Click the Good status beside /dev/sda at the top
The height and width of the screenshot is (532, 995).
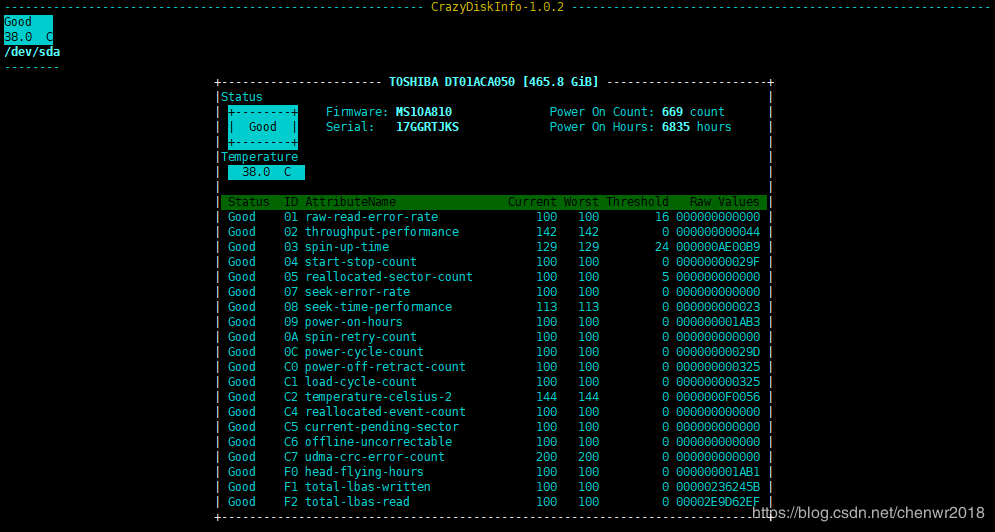pyautogui.click(x=18, y=22)
